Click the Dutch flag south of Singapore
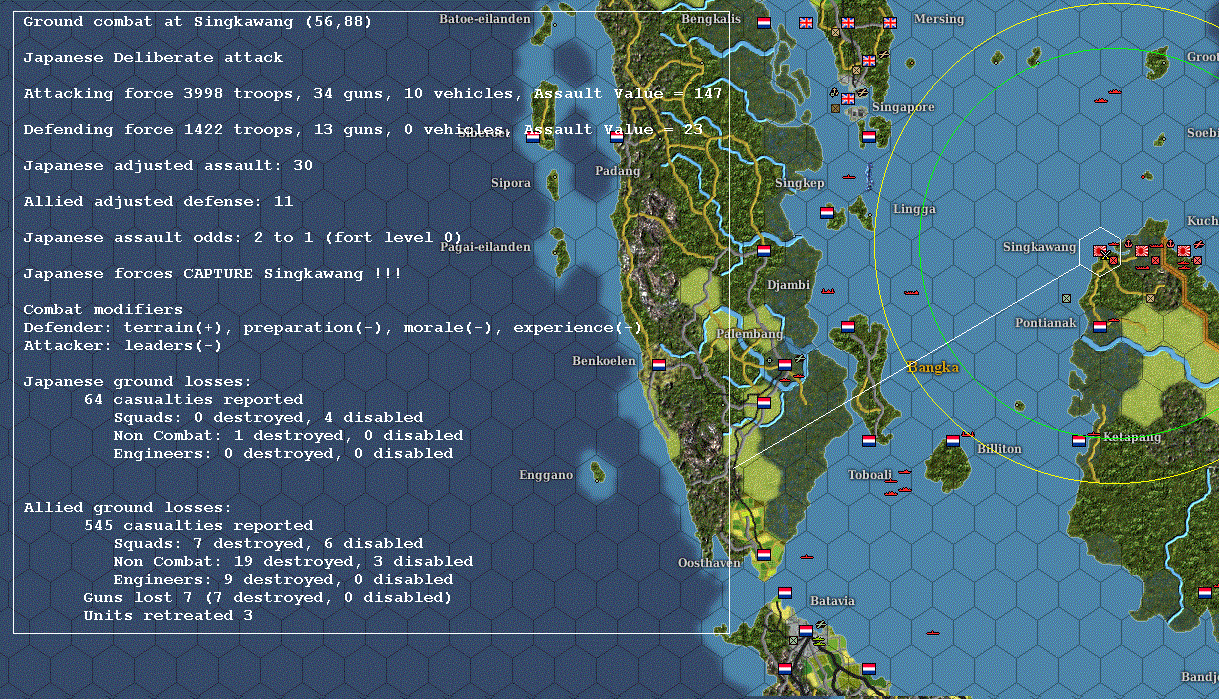 [x=869, y=137]
